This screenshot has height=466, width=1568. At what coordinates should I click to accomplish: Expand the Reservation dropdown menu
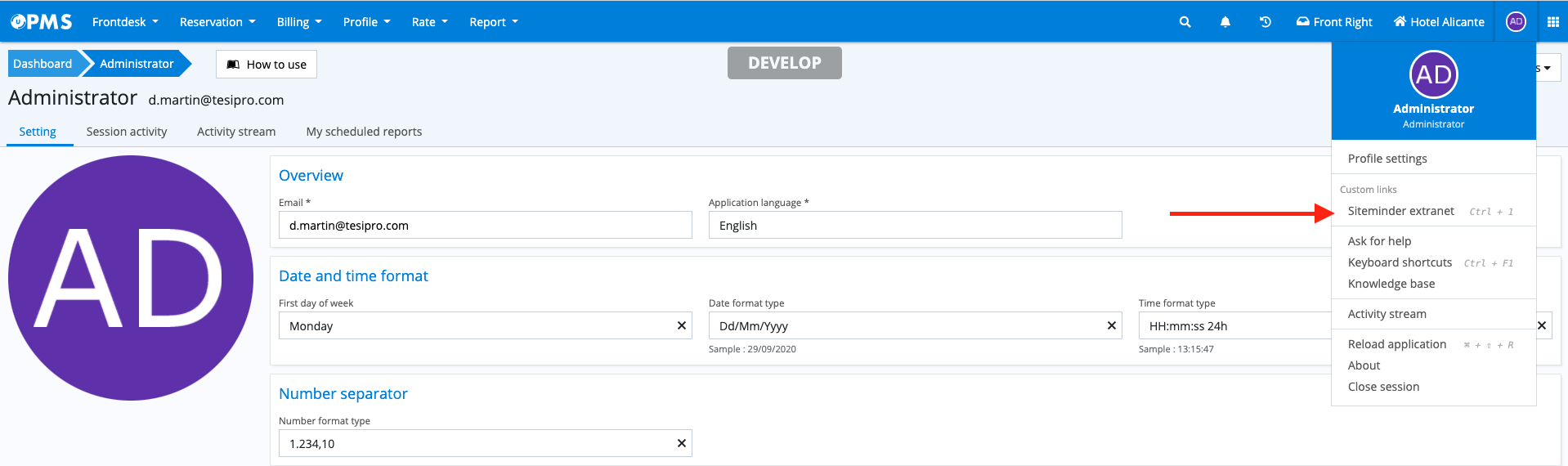[217, 22]
